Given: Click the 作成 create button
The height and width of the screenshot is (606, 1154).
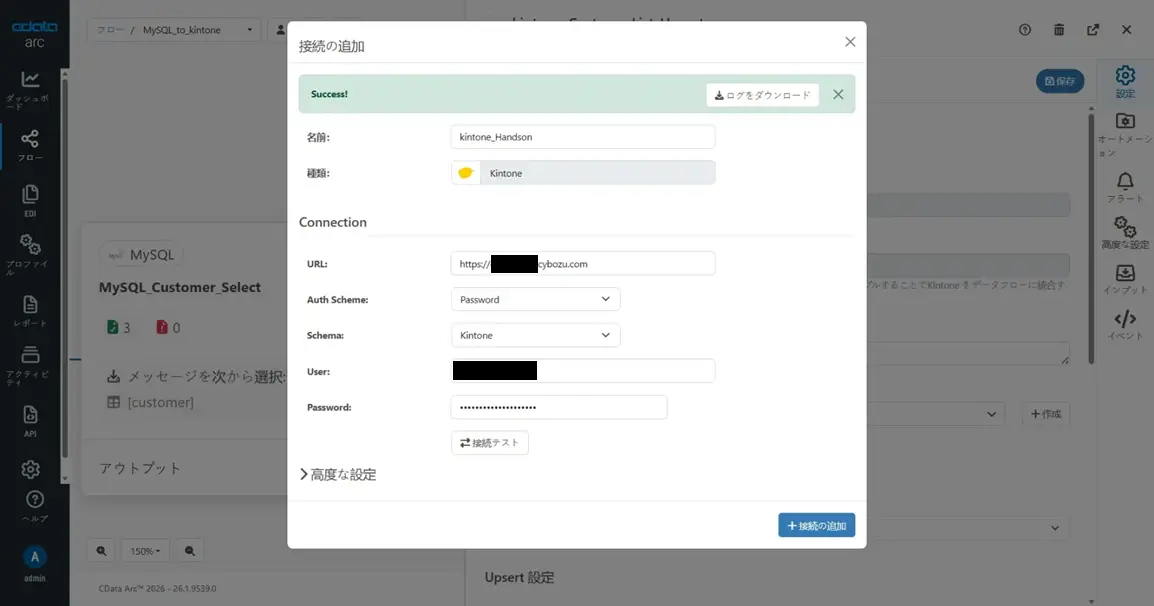Looking at the screenshot, I should click(1046, 414).
